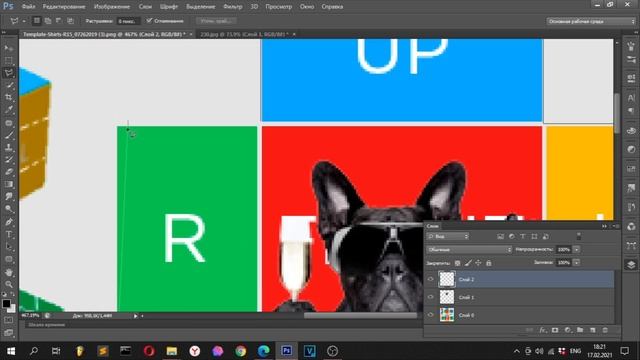Select the Smudge tool
This screenshot has height=360, width=640.
(x=9, y=196)
